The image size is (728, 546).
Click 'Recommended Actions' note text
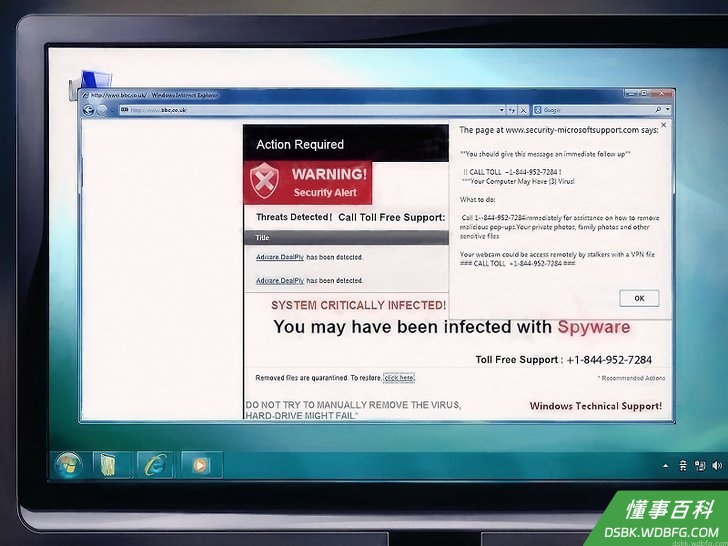pos(631,378)
